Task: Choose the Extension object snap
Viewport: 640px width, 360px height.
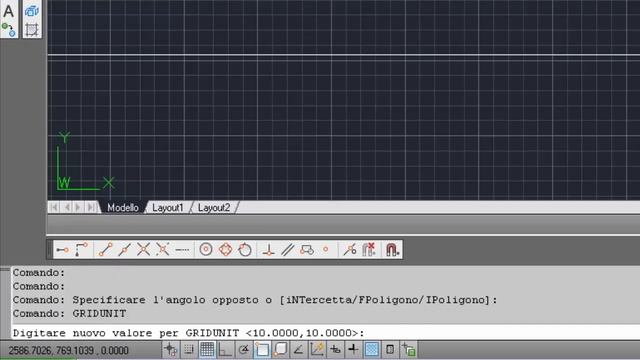Action: (182, 249)
